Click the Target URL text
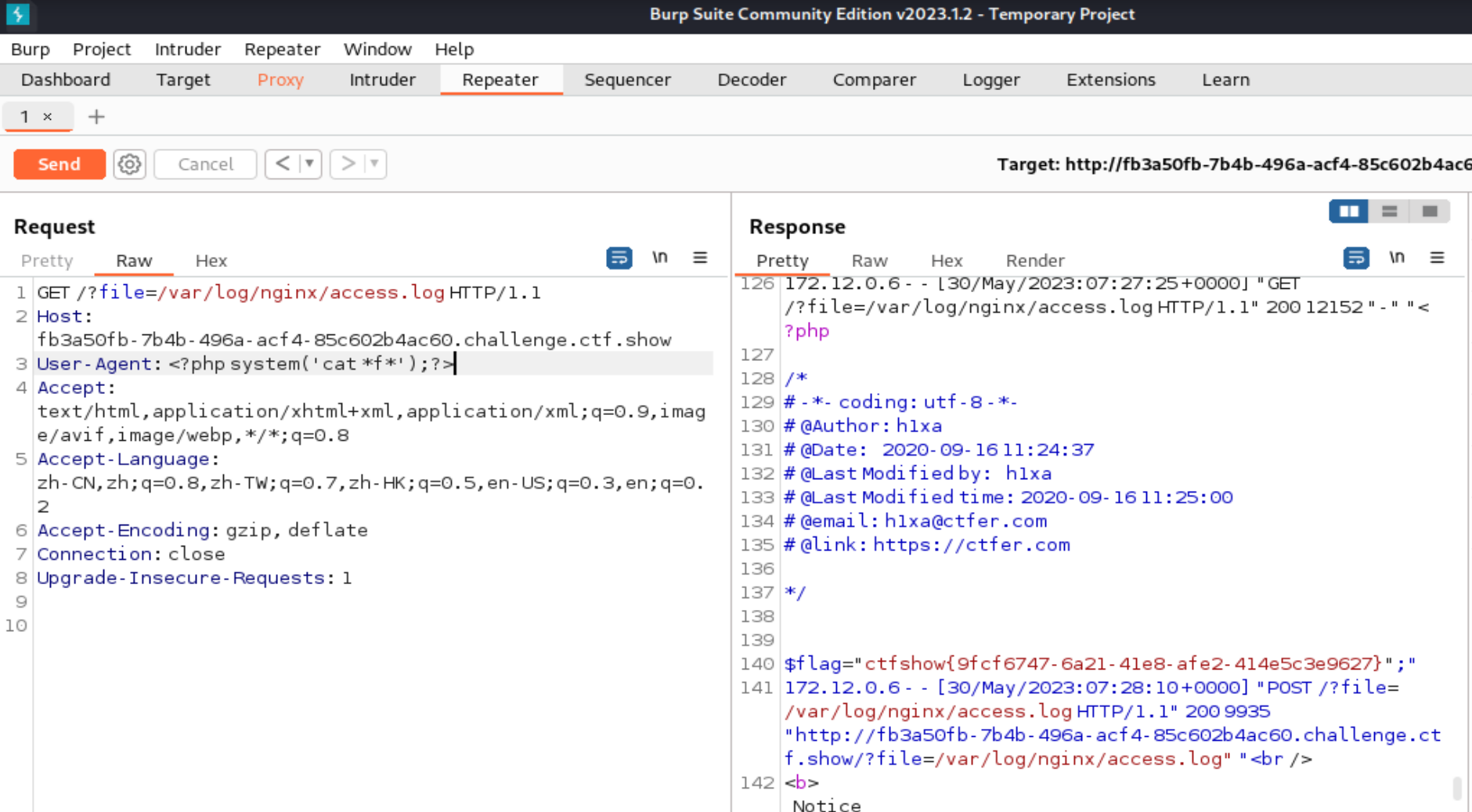 pyautogui.click(x=1234, y=164)
